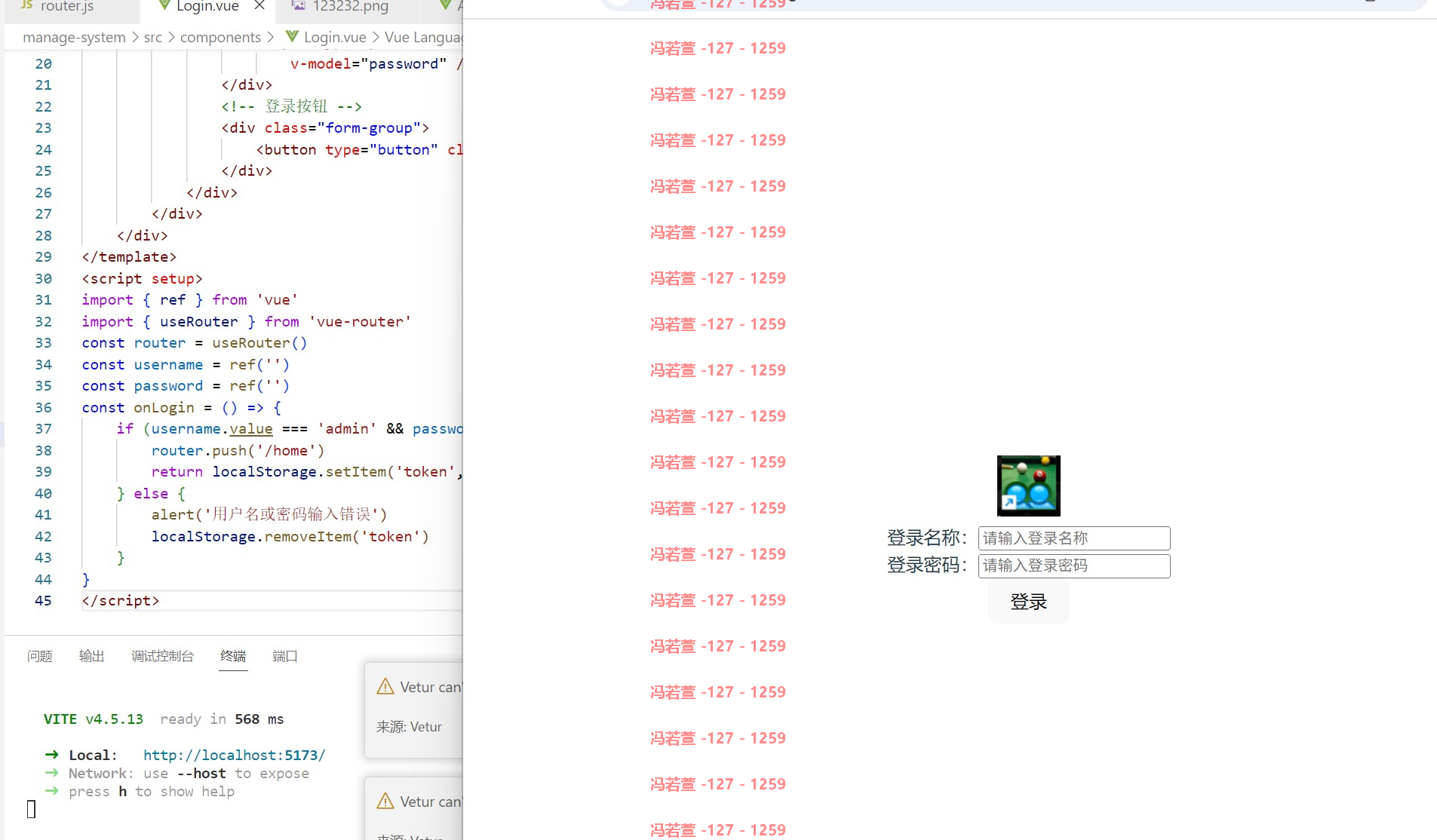Screen dimensions: 1437x840
Task: Click src in the breadcrumb path
Action: click(x=152, y=37)
